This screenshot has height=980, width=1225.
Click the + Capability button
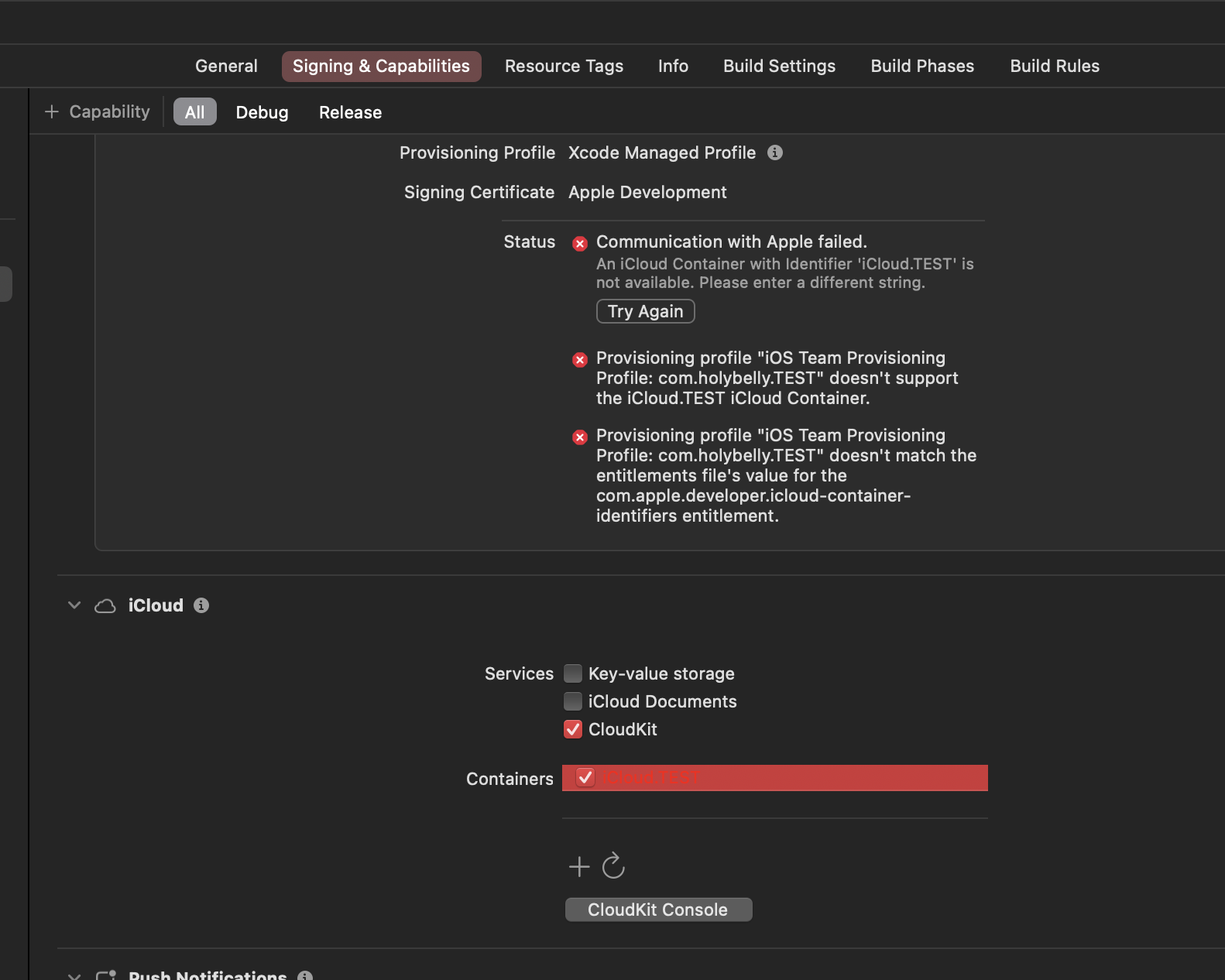[x=98, y=112]
